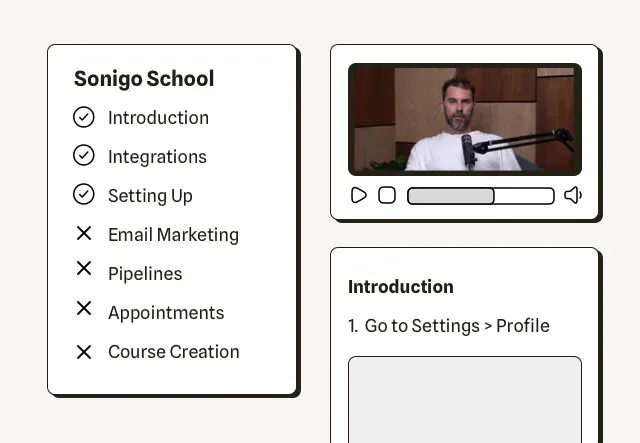Open the Introduction lesson in the list
The height and width of the screenshot is (443, 640).
pyautogui.click(x=158, y=118)
